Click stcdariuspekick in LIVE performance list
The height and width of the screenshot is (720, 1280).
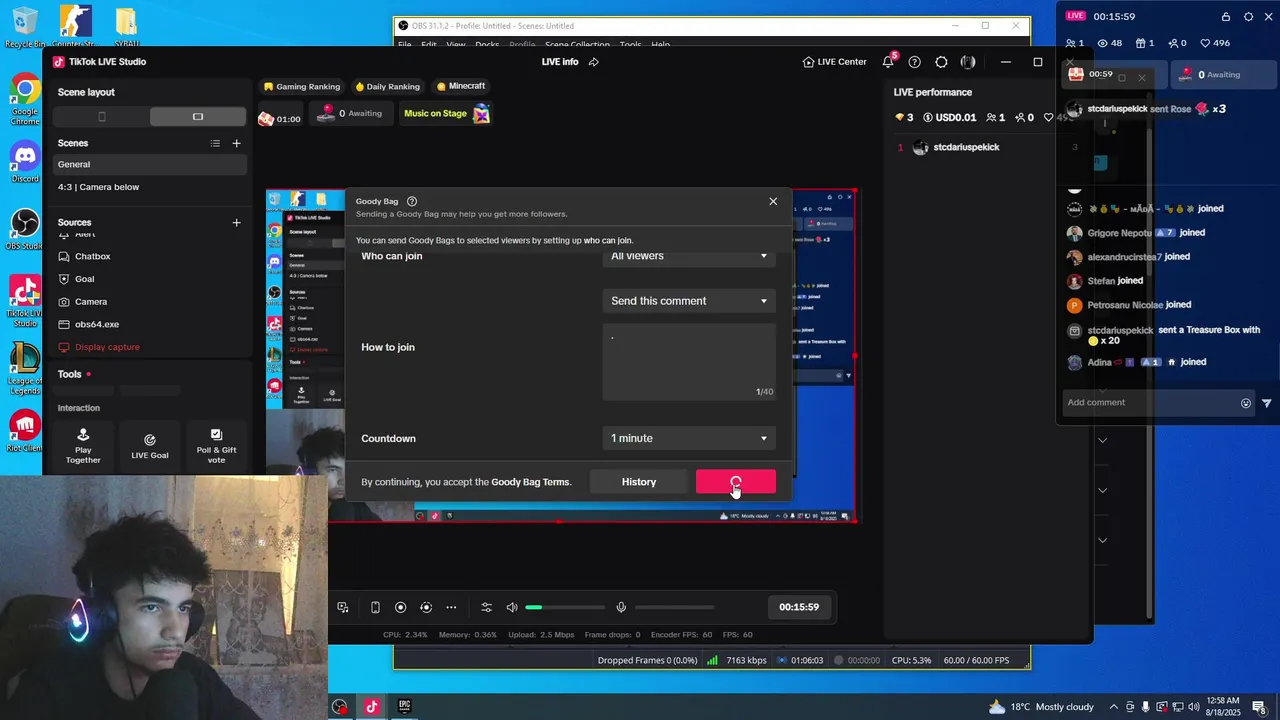tap(966, 147)
